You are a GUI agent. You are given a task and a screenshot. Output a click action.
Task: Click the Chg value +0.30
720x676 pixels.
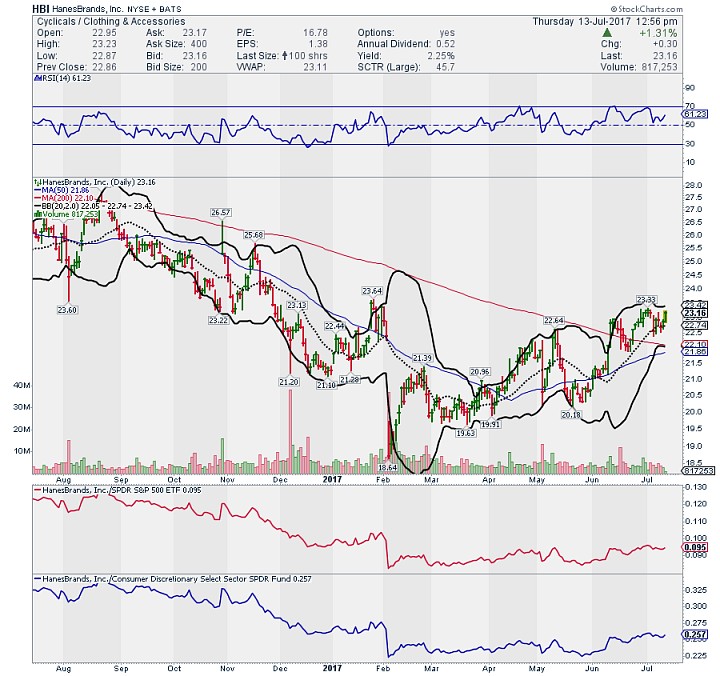click(665, 44)
